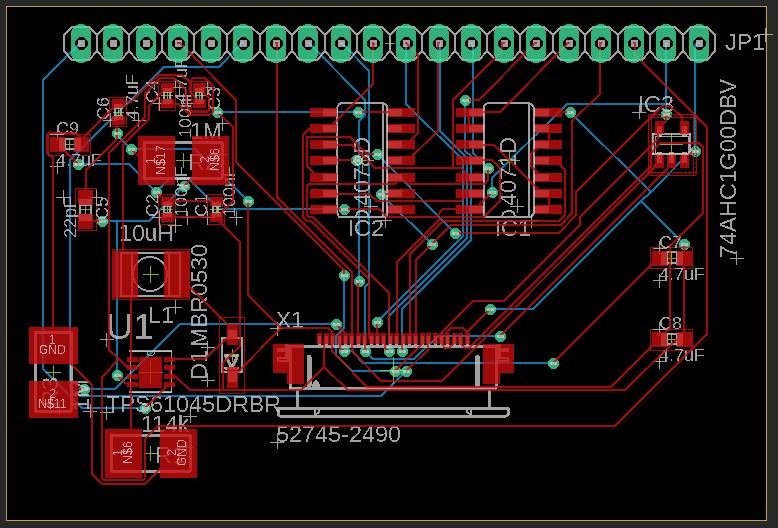Select the C6 capacitor label
778x528 pixels.
[103, 108]
